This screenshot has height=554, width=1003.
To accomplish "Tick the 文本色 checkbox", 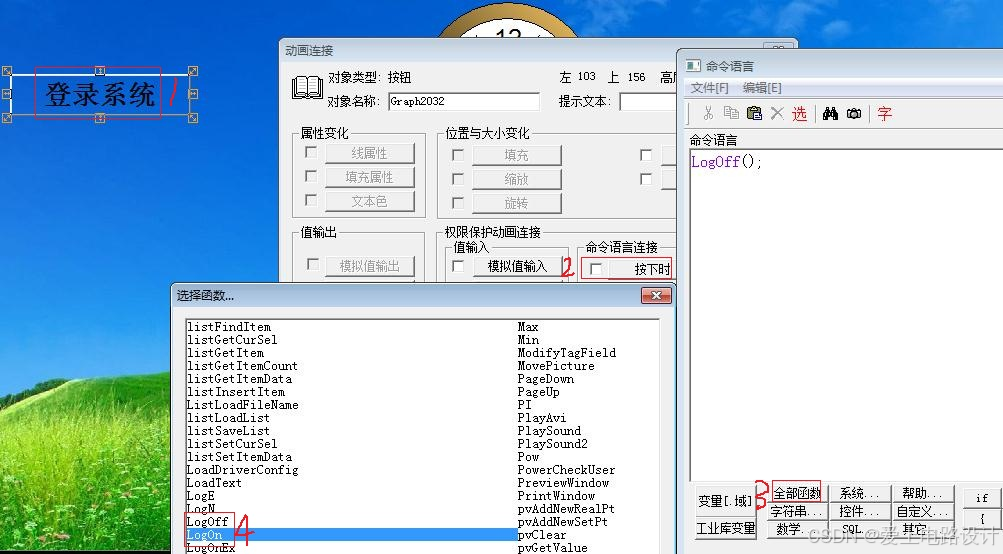I will tap(311, 200).
